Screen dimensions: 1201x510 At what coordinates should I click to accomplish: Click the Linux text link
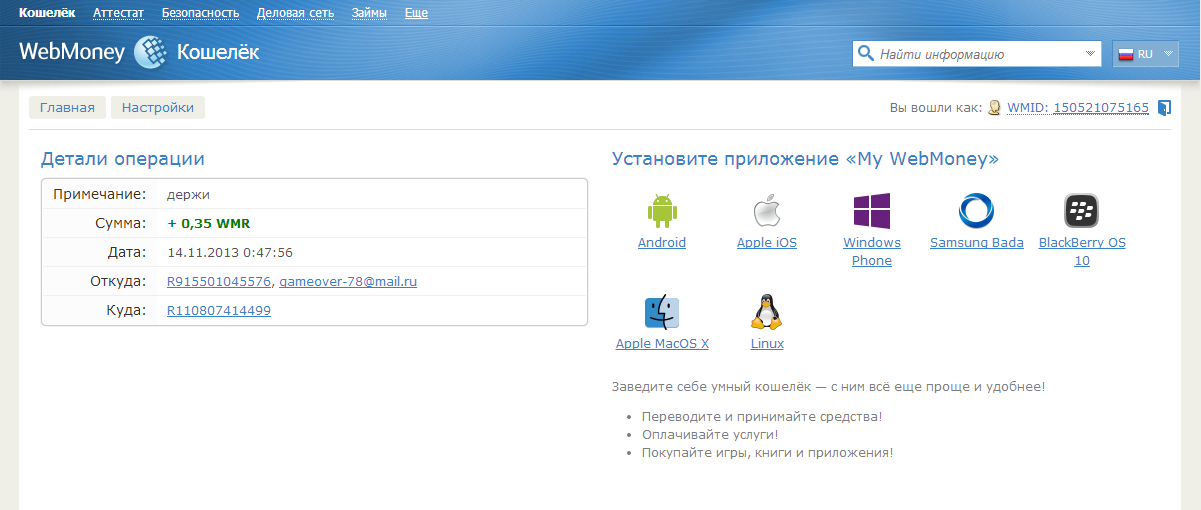(x=767, y=344)
